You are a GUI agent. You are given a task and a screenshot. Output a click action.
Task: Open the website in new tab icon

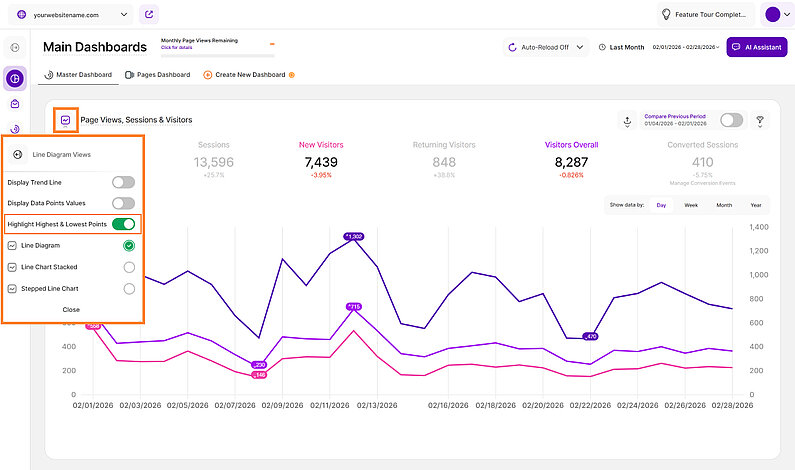149,15
